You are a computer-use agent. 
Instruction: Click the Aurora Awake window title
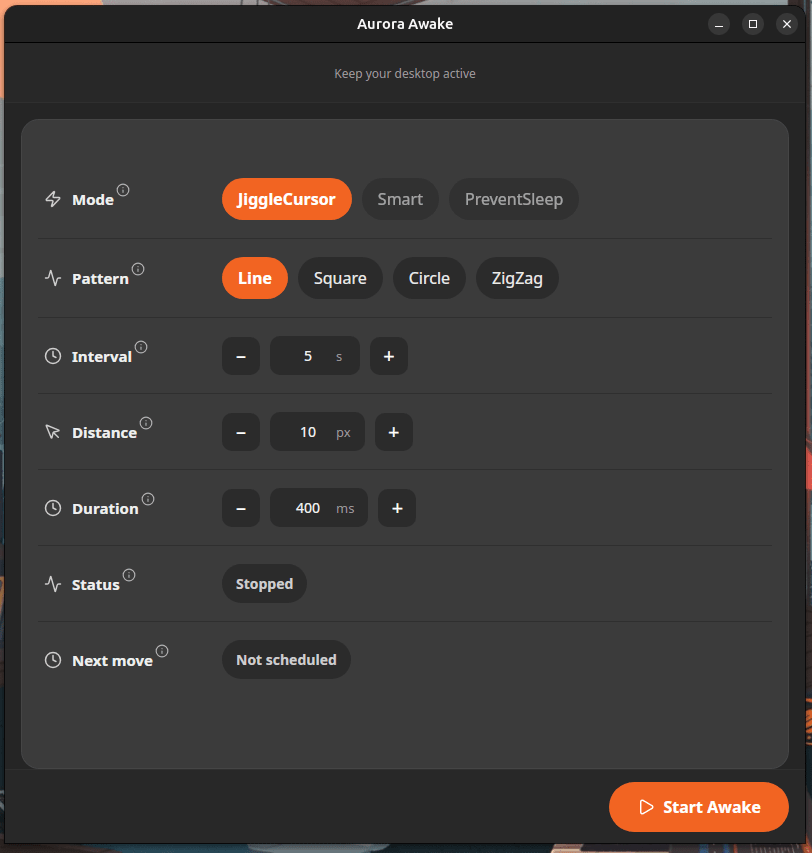tap(405, 24)
